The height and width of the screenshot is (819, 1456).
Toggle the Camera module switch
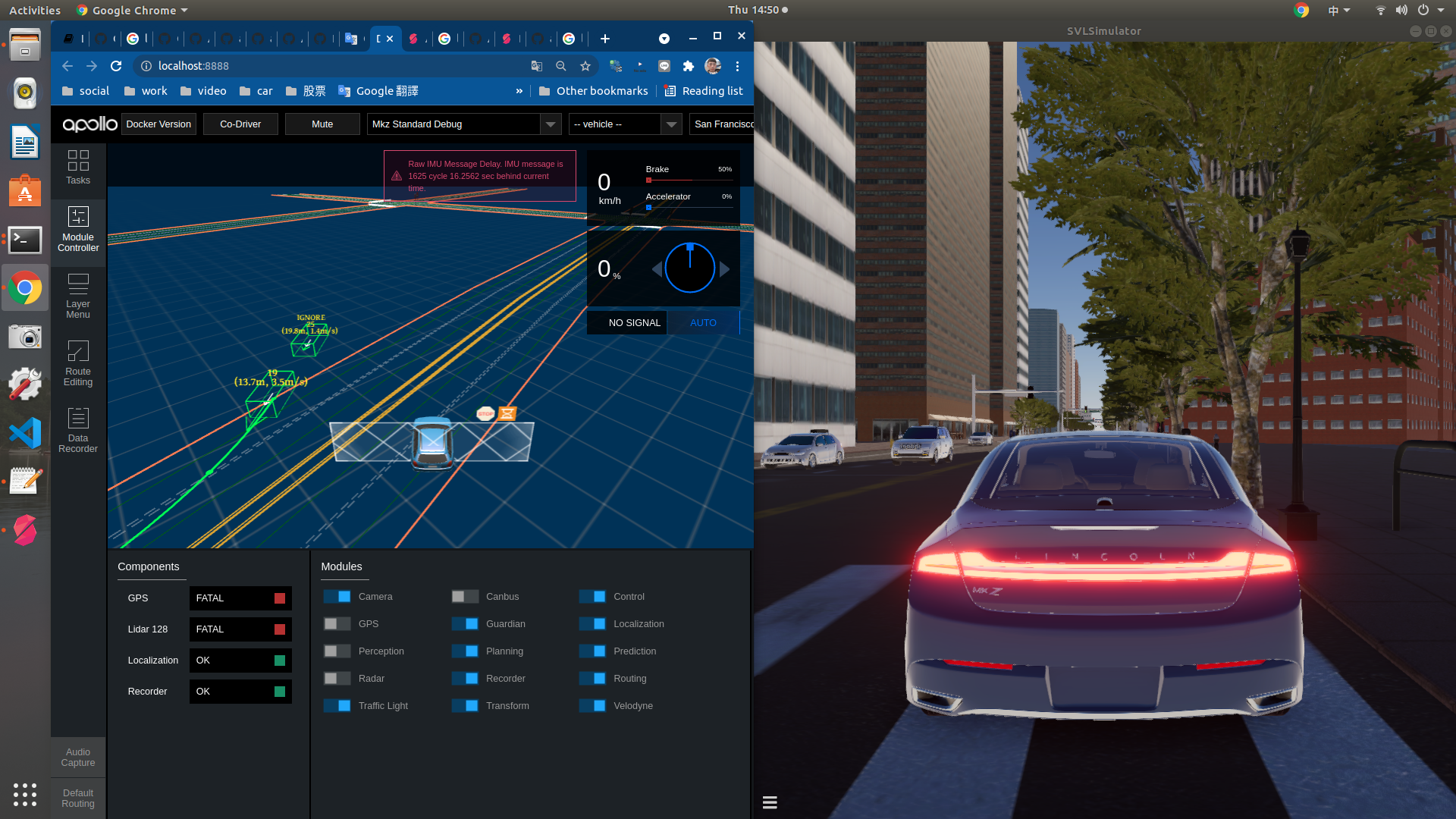click(x=337, y=597)
